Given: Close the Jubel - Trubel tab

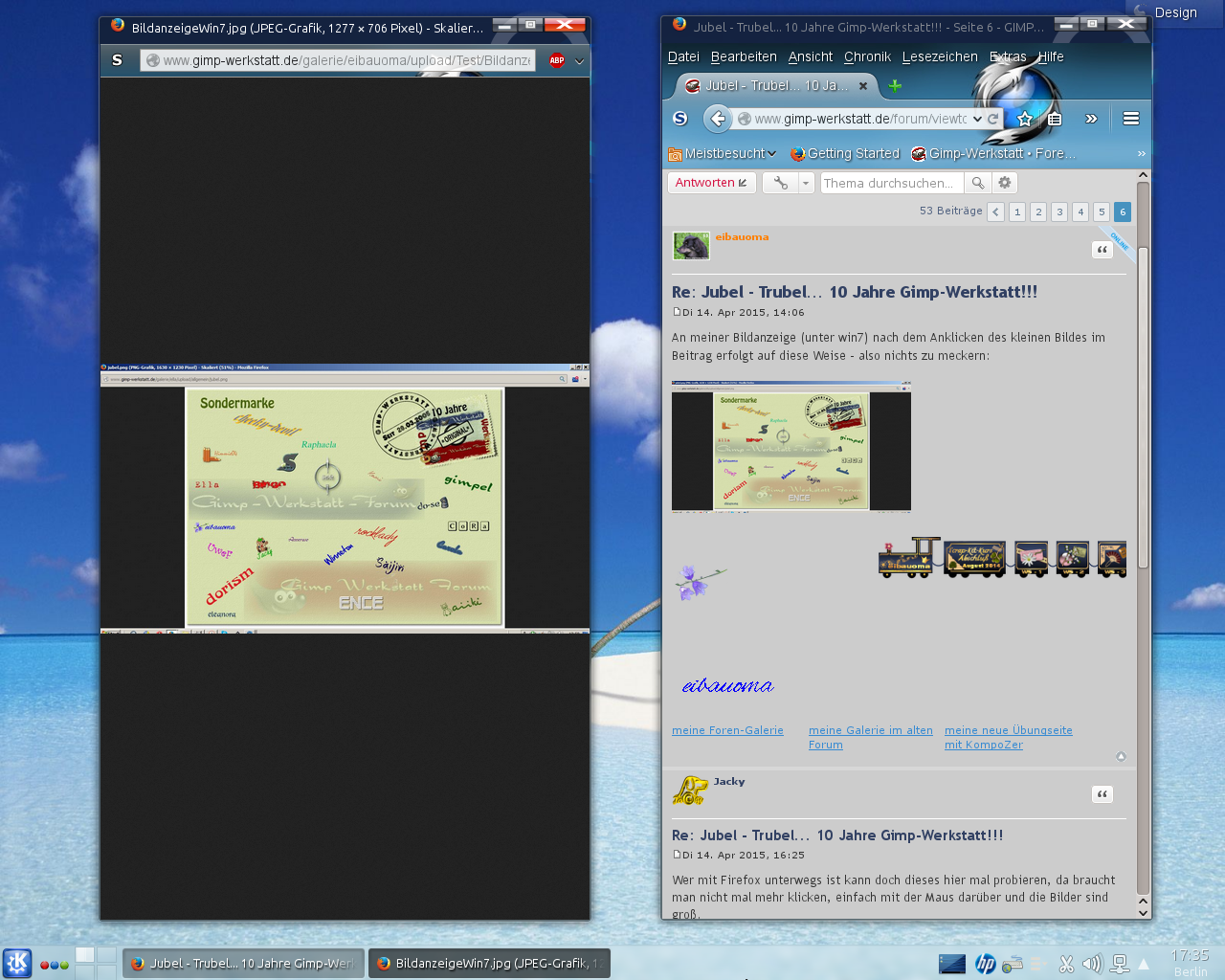Looking at the screenshot, I should [863, 85].
